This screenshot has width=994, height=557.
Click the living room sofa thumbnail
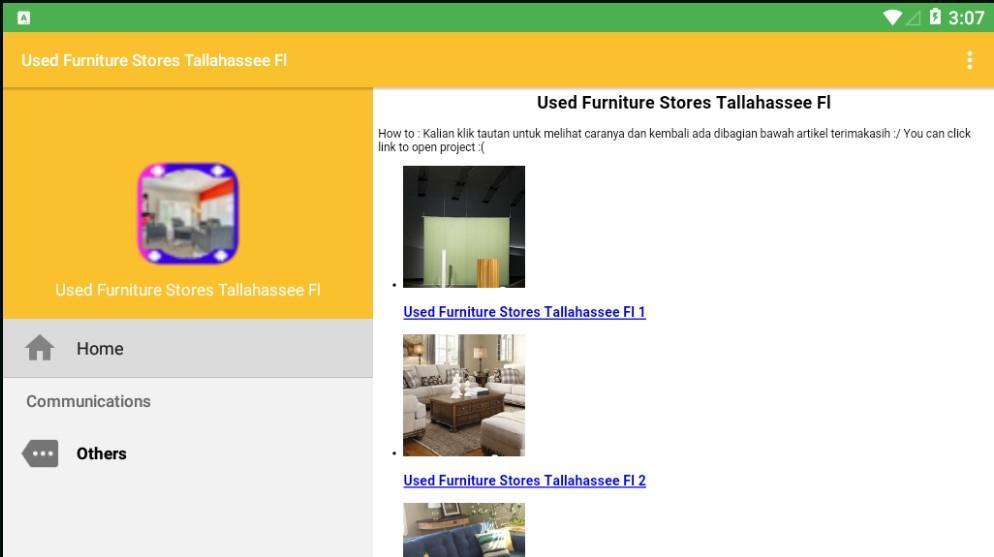tap(464, 395)
